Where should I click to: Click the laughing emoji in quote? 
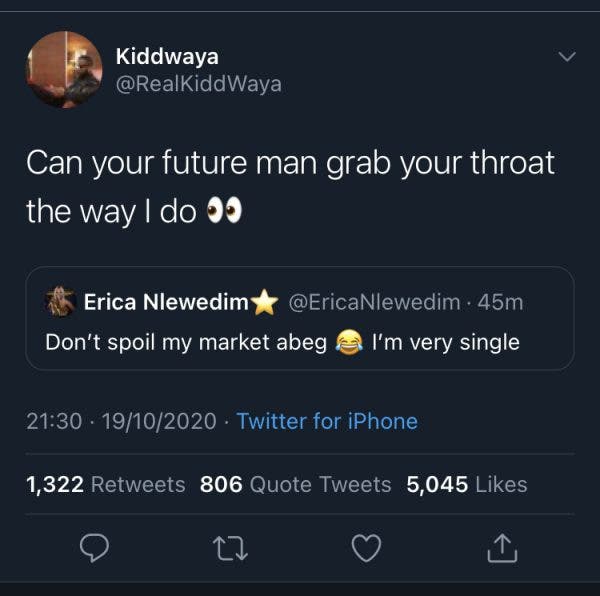(349, 343)
